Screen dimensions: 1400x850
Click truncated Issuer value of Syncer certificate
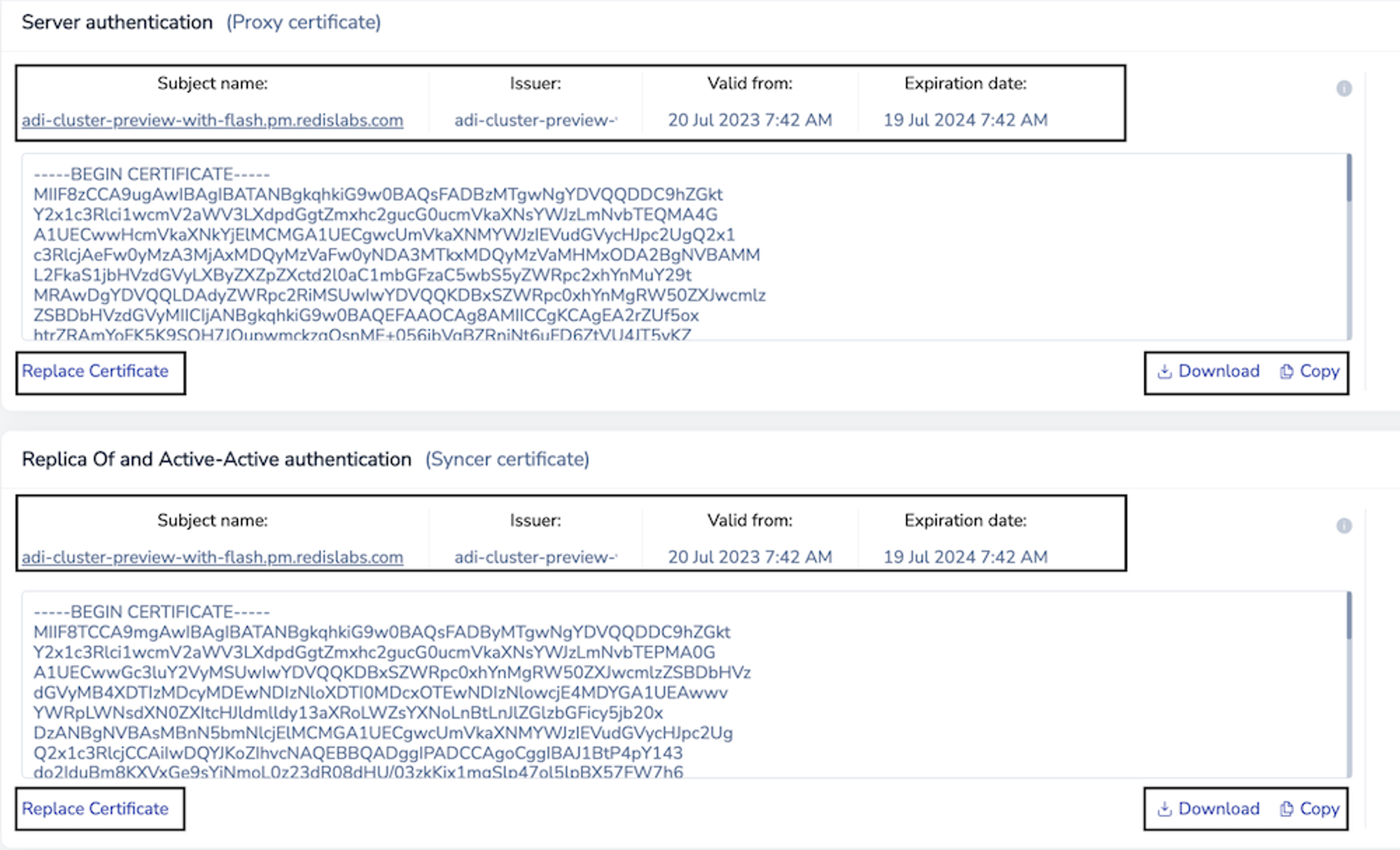535,558
